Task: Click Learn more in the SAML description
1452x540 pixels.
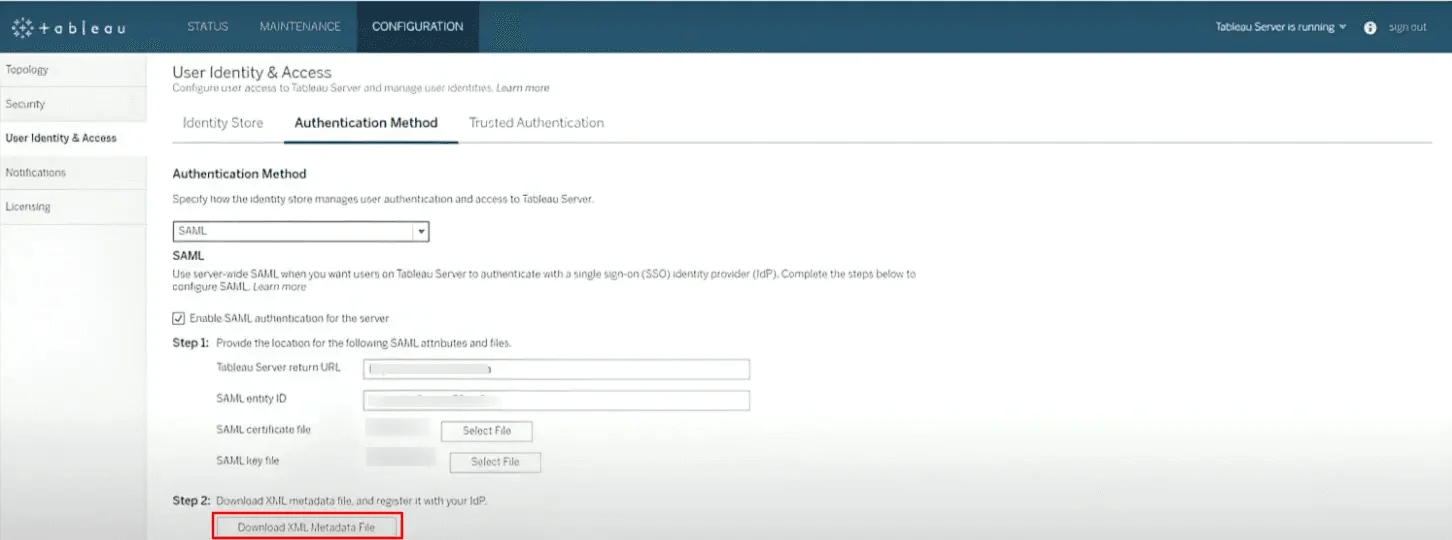Action: click(x=279, y=287)
